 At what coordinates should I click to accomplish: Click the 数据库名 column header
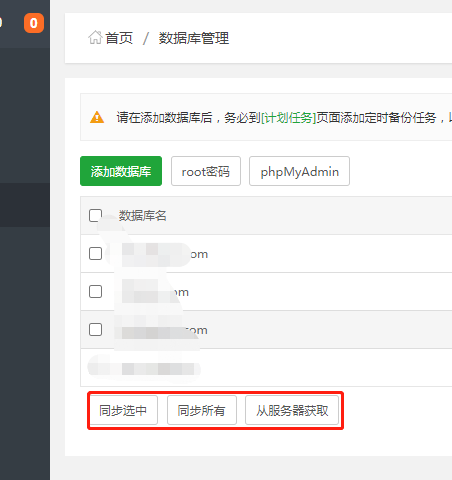click(143, 216)
